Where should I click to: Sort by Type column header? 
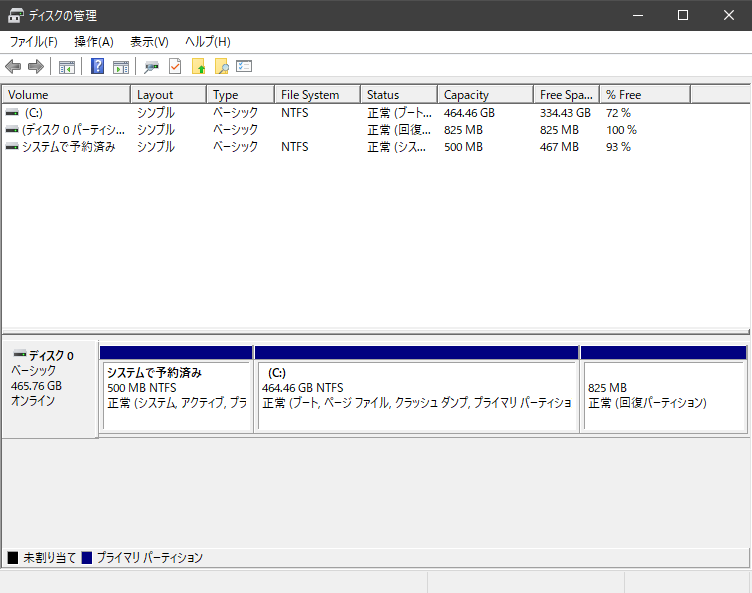241,95
